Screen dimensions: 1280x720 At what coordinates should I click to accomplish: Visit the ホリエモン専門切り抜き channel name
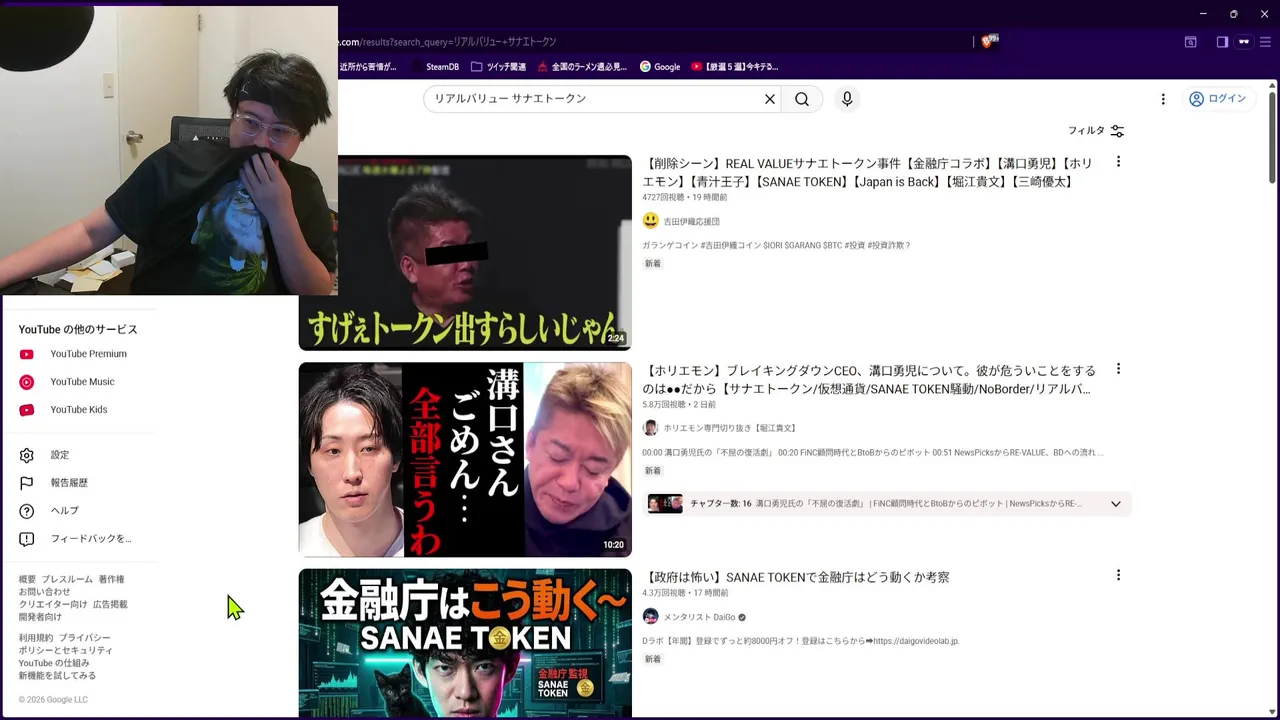click(x=730, y=428)
